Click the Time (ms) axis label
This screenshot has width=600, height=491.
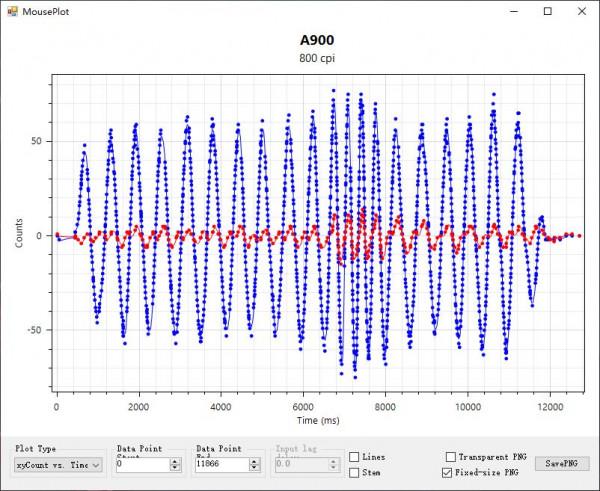(x=315, y=422)
